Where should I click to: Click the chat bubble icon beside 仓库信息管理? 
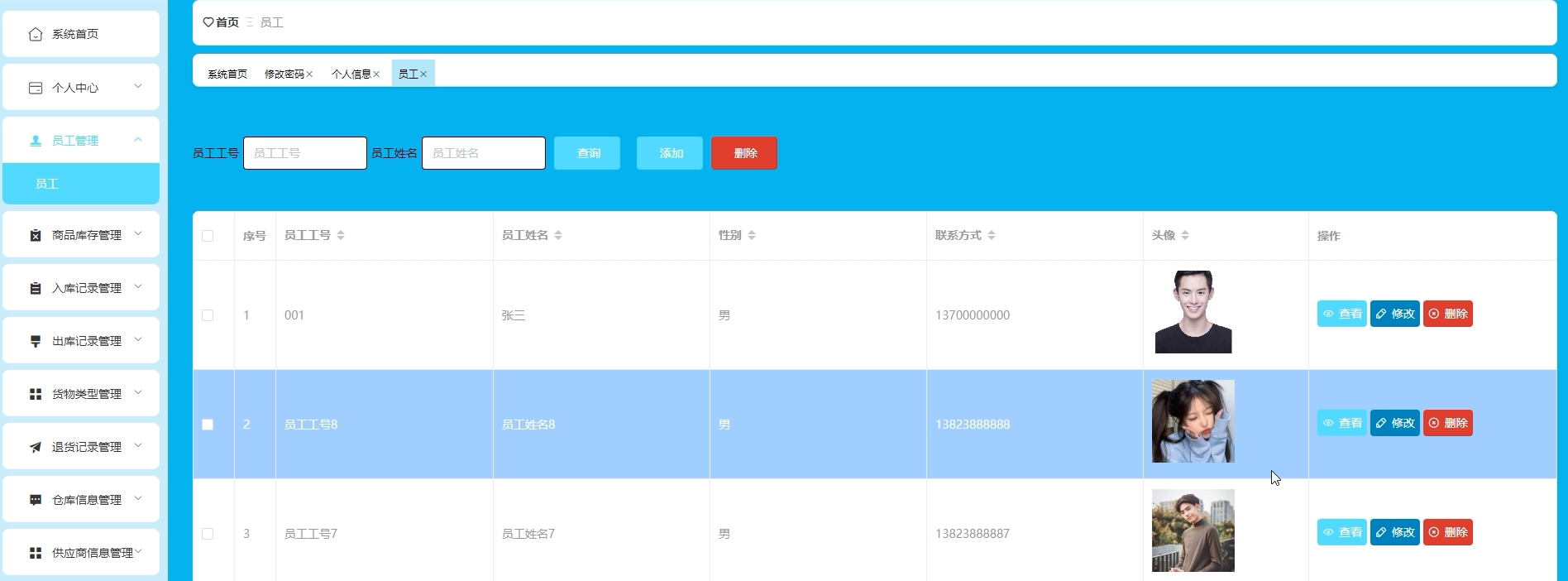pos(36,500)
